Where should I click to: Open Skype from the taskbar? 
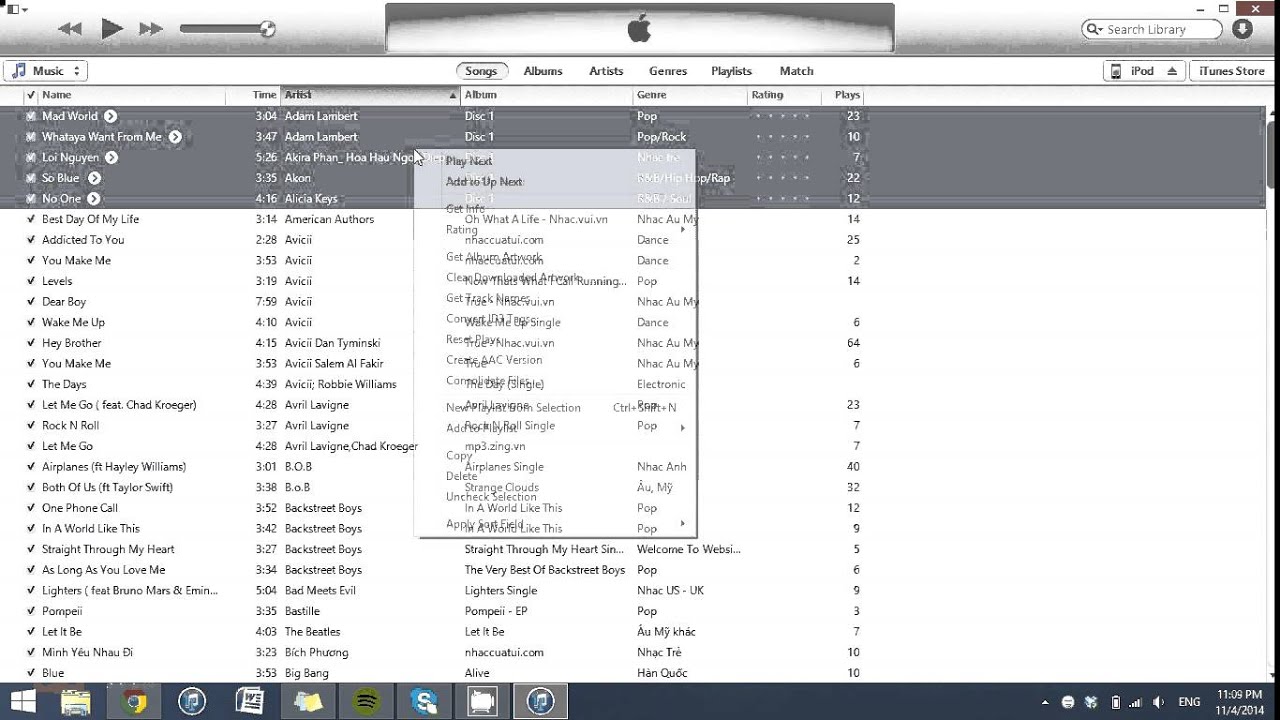point(424,702)
